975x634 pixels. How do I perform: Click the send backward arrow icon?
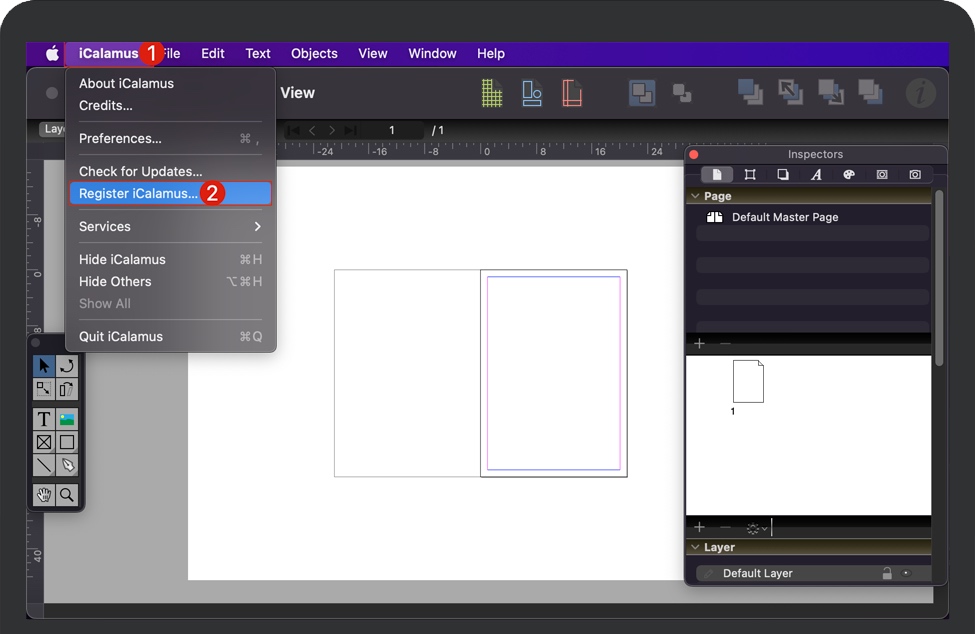click(831, 92)
